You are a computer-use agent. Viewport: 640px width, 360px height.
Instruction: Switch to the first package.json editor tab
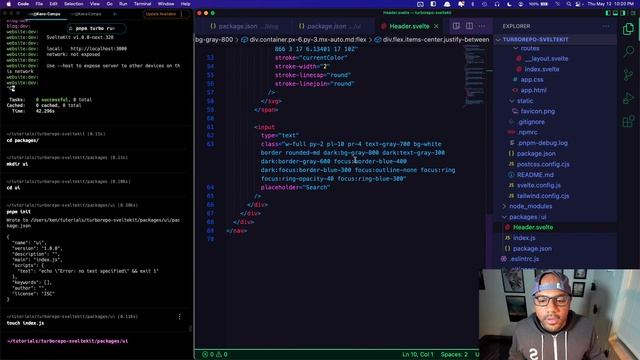coord(244,26)
